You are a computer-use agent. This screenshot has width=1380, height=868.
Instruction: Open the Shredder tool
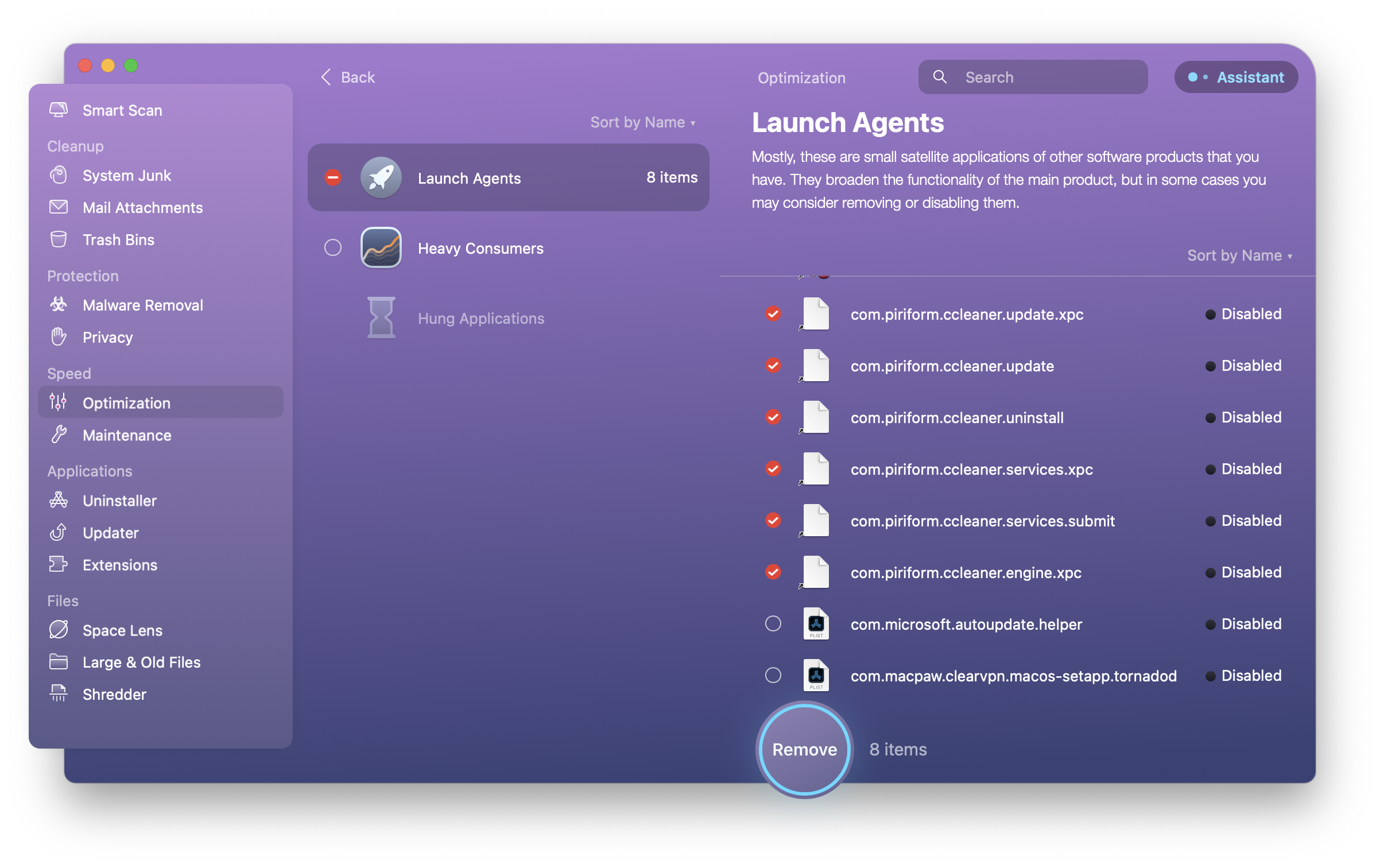click(114, 694)
